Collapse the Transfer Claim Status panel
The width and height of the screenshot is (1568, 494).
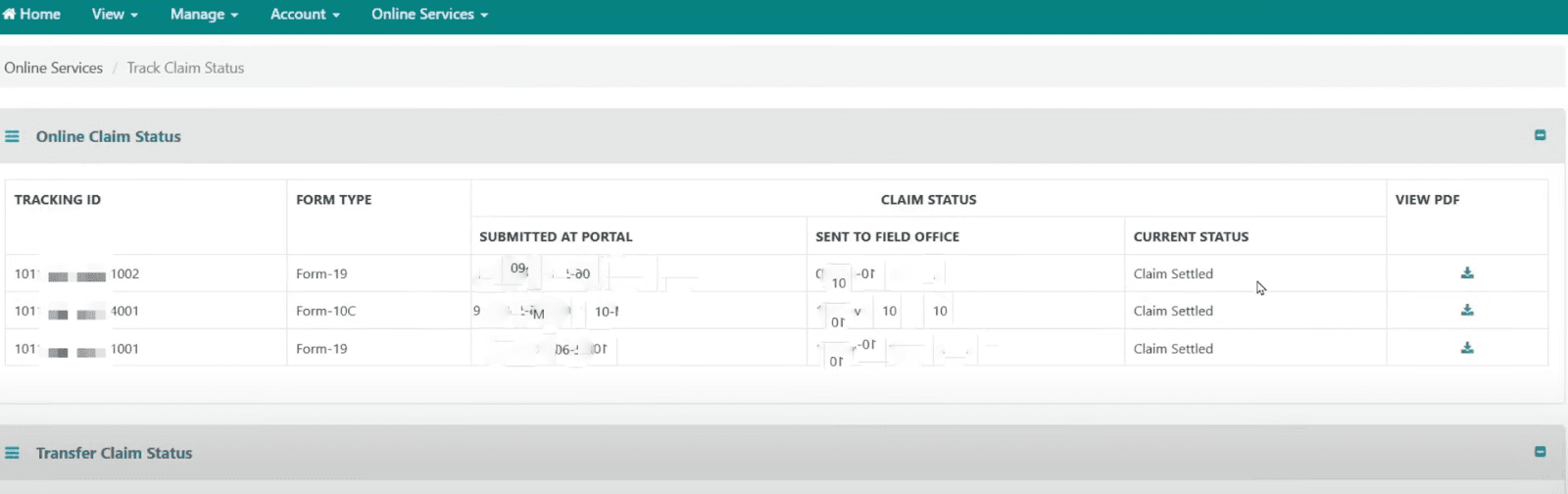(1540, 452)
